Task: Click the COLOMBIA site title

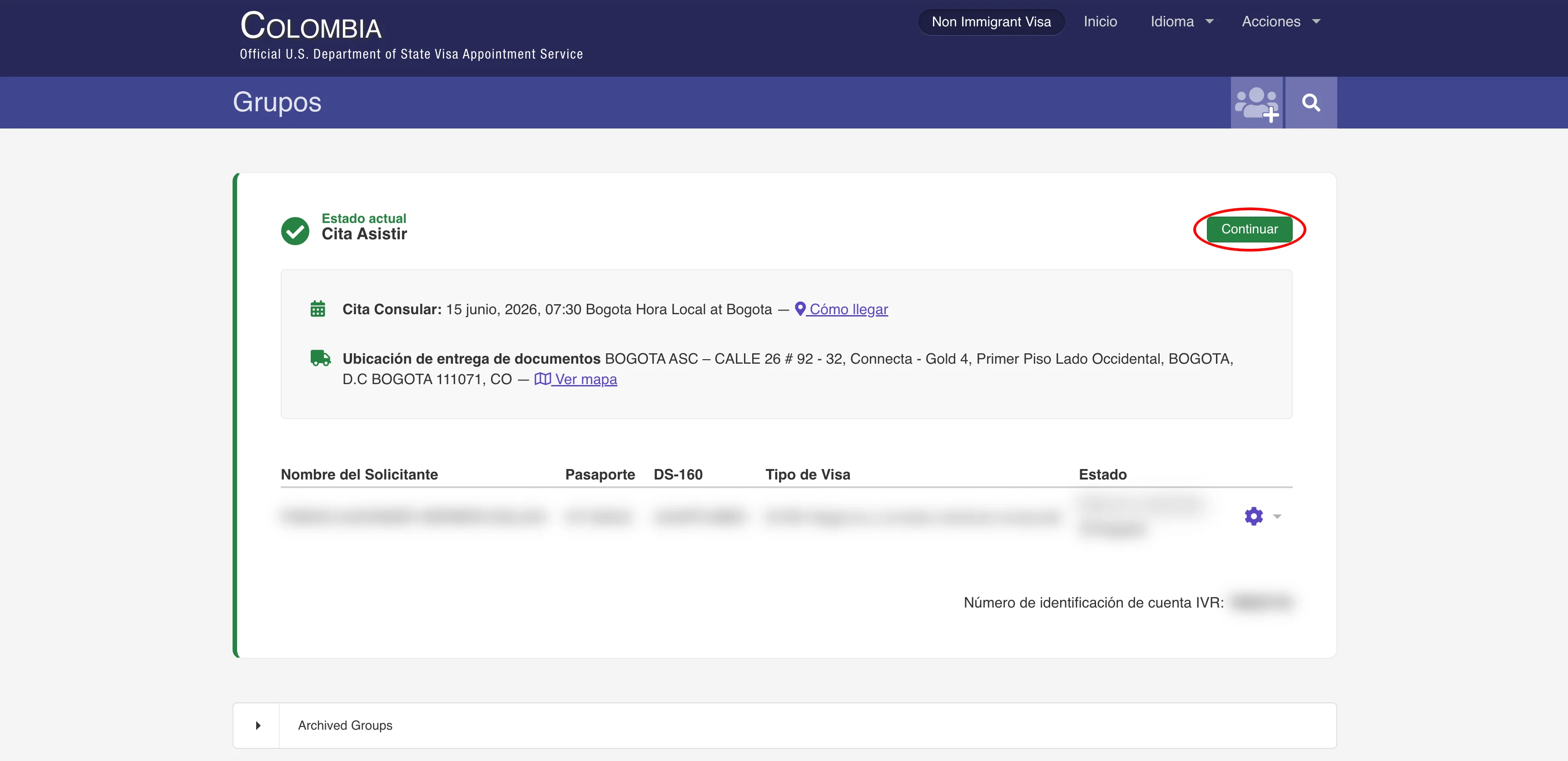Action: point(310,27)
